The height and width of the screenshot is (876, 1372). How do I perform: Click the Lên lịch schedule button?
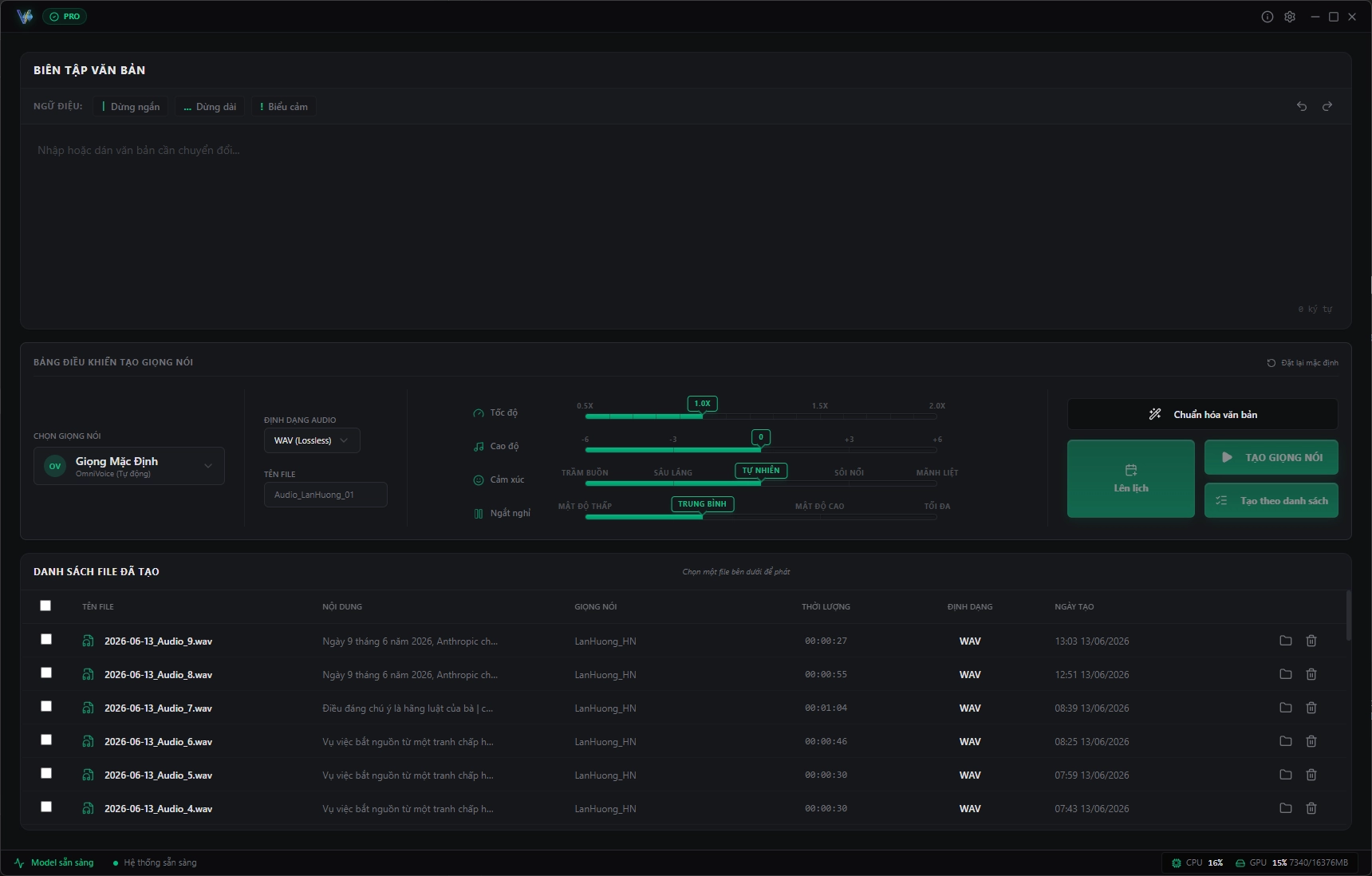point(1131,479)
